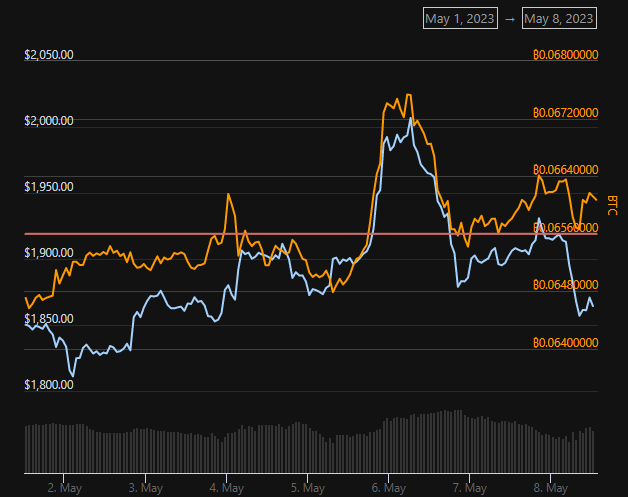Viewport: 628px width, 497px height.
Task: Select the $2,050.00 price axis label
Action: (49, 55)
